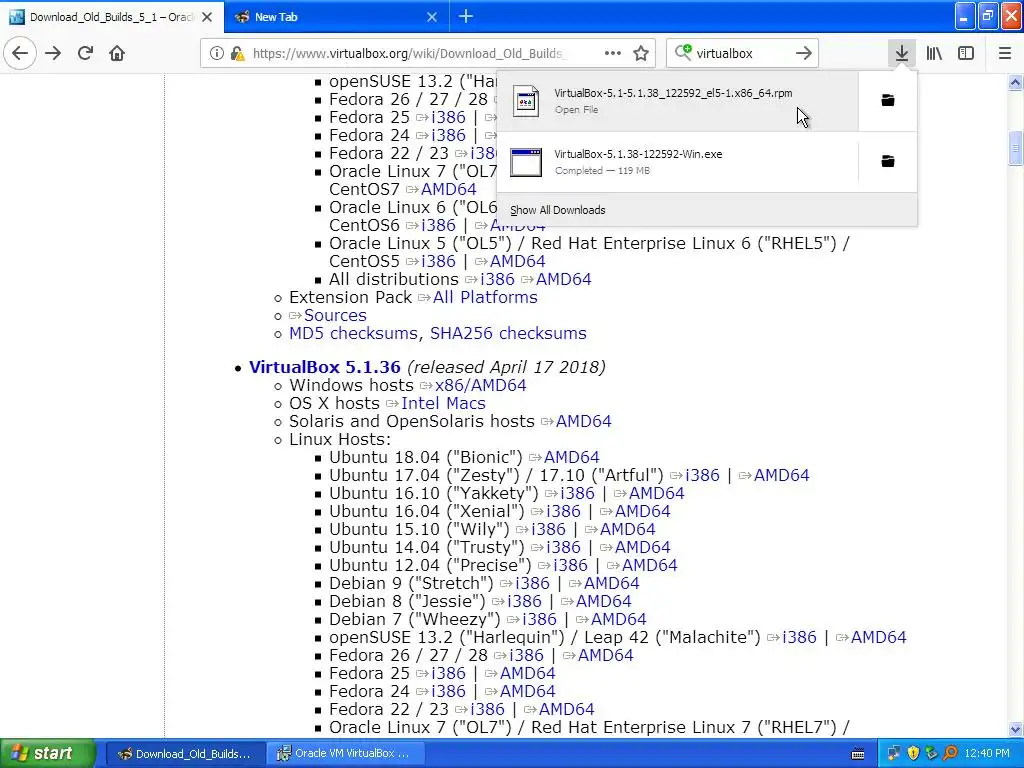Go forward with the Forward arrow button
The height and width of the screenshot is (768, 1024).
click(x=53, y=53)
